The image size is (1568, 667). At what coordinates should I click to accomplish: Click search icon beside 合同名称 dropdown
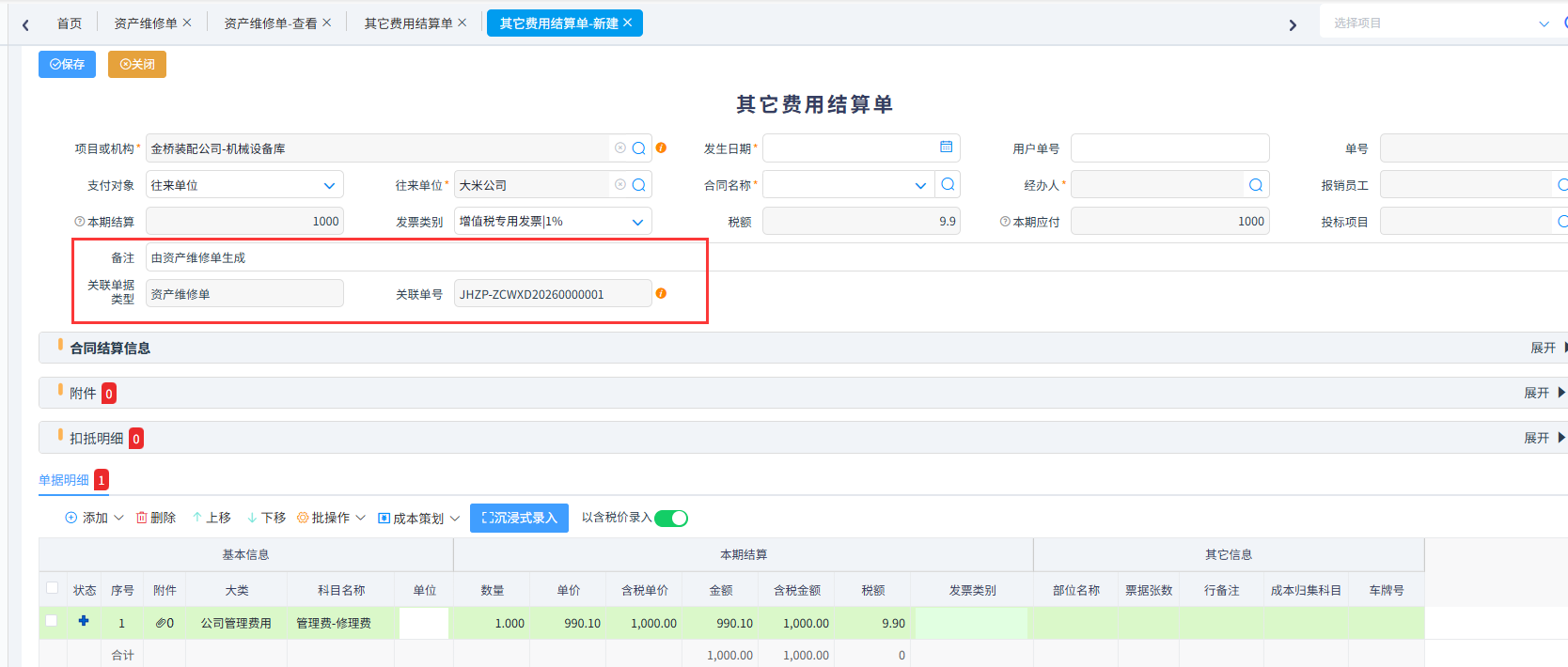[x=948, y=185]
